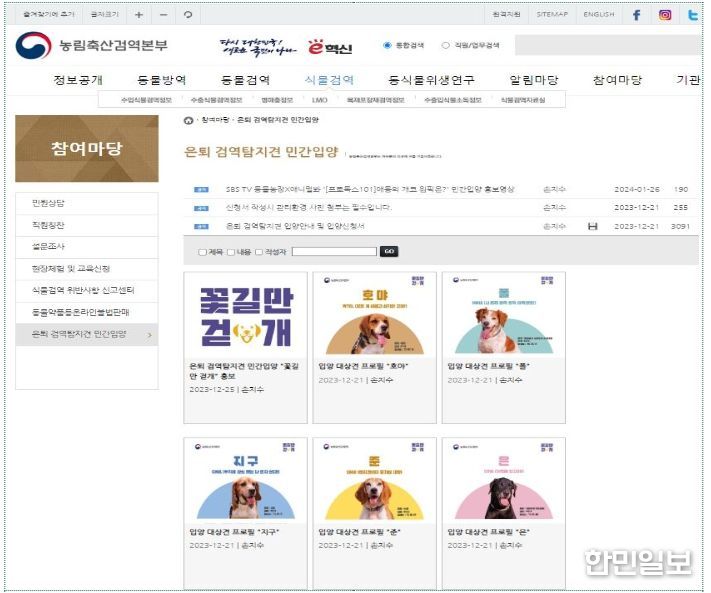This screenshot has height=593, width=711.
Task: Go home via breadcrumb house icon
Action: [x=188, y=120]
